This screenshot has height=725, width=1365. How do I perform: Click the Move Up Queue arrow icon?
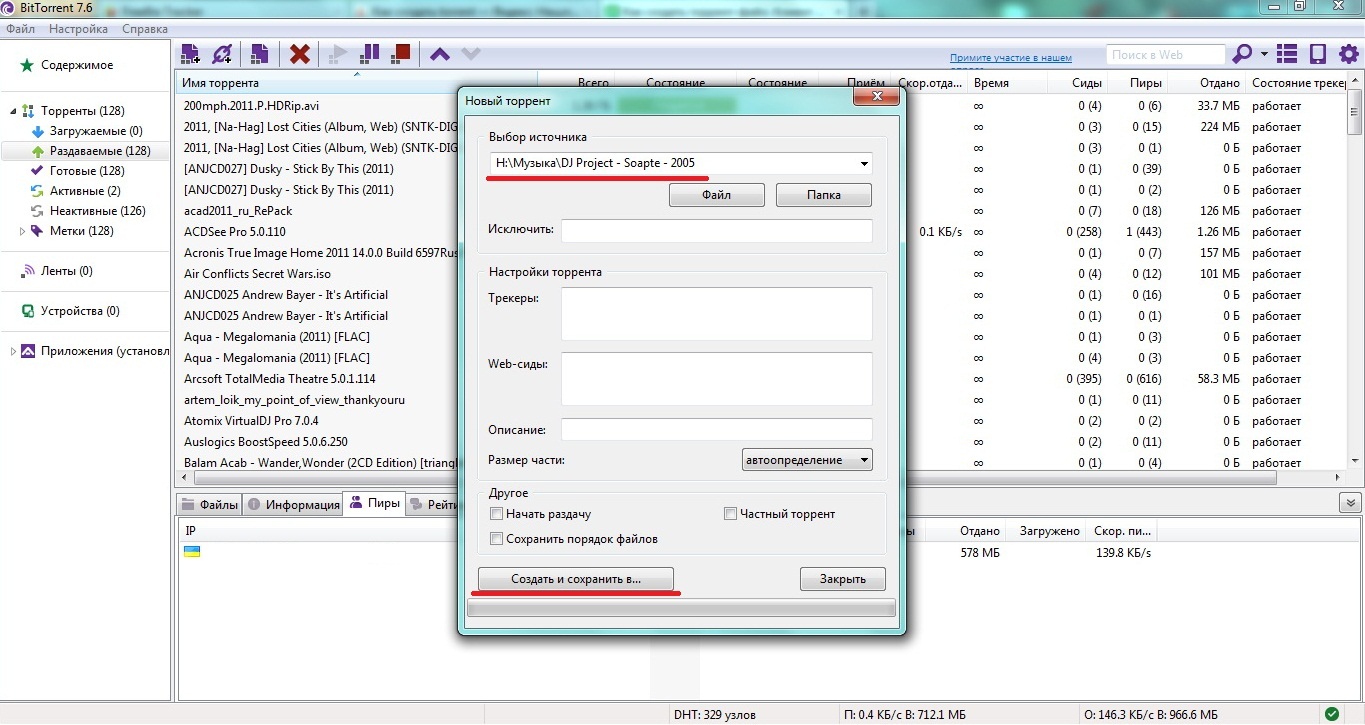(x=439, y=54)
